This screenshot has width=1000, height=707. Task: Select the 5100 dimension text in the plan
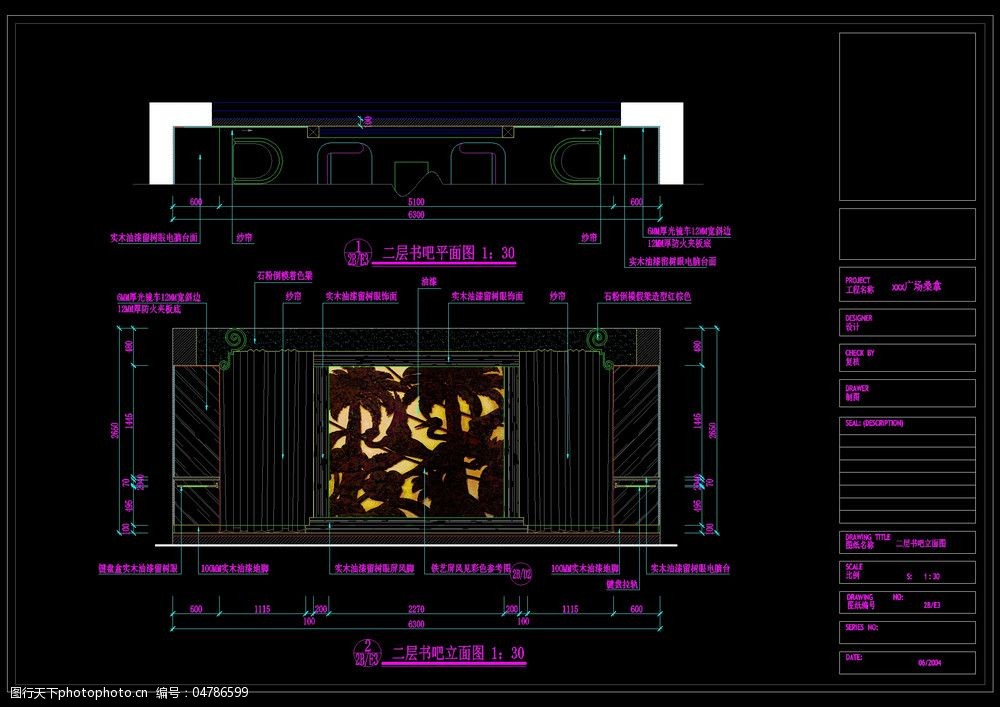(417, 202)
